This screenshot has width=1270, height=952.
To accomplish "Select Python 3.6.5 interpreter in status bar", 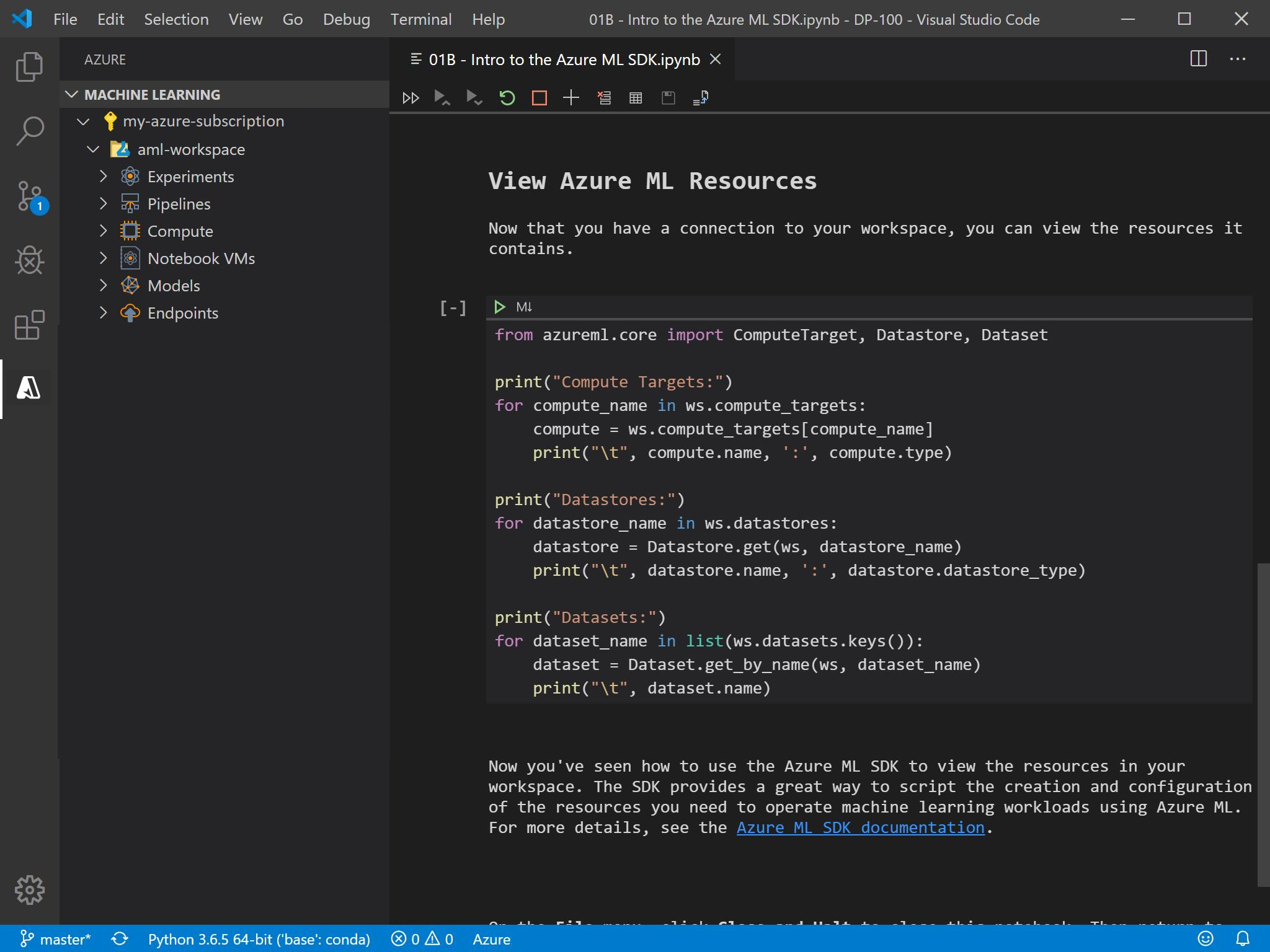I will (259, 939).
